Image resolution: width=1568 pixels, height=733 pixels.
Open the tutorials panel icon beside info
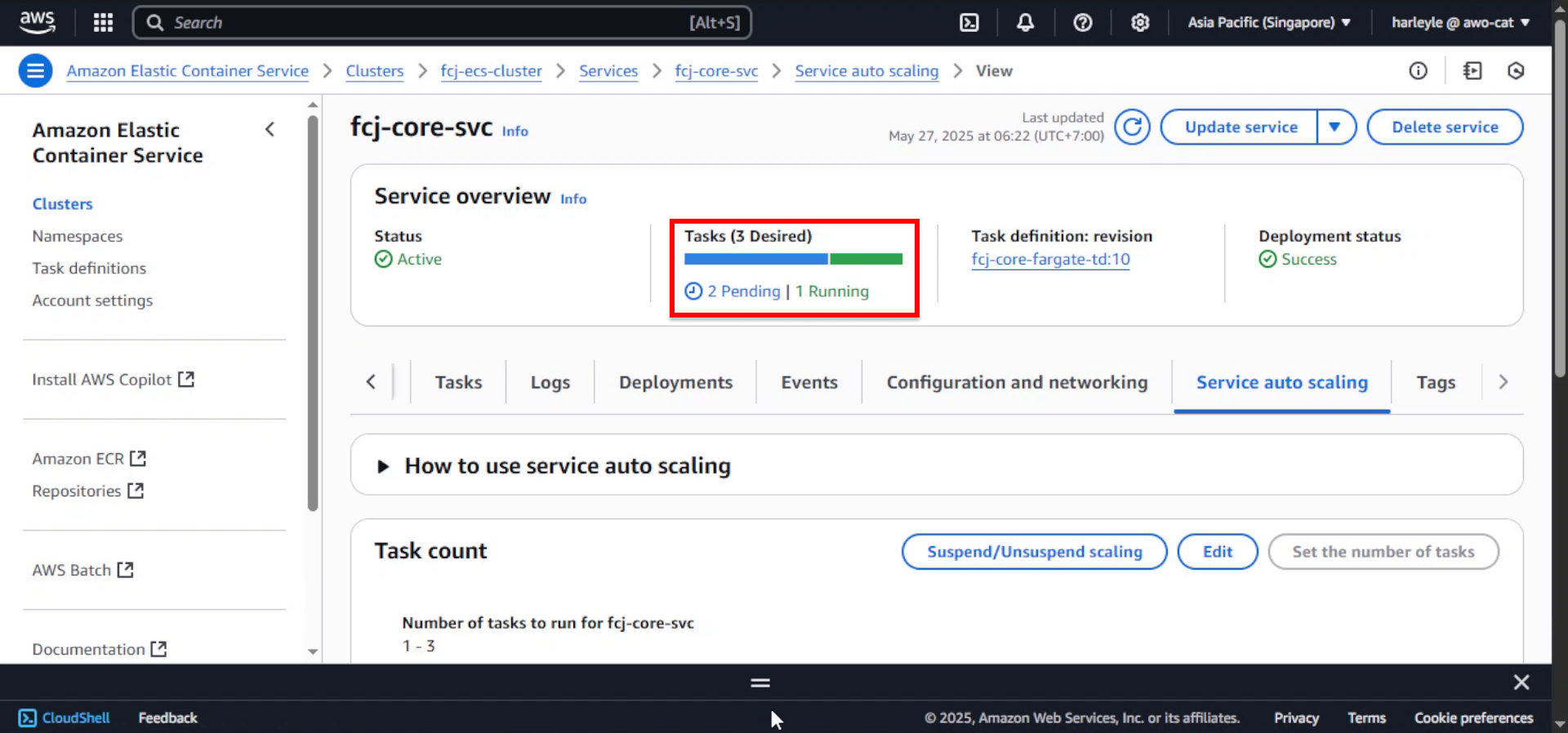pos(1472,71)
